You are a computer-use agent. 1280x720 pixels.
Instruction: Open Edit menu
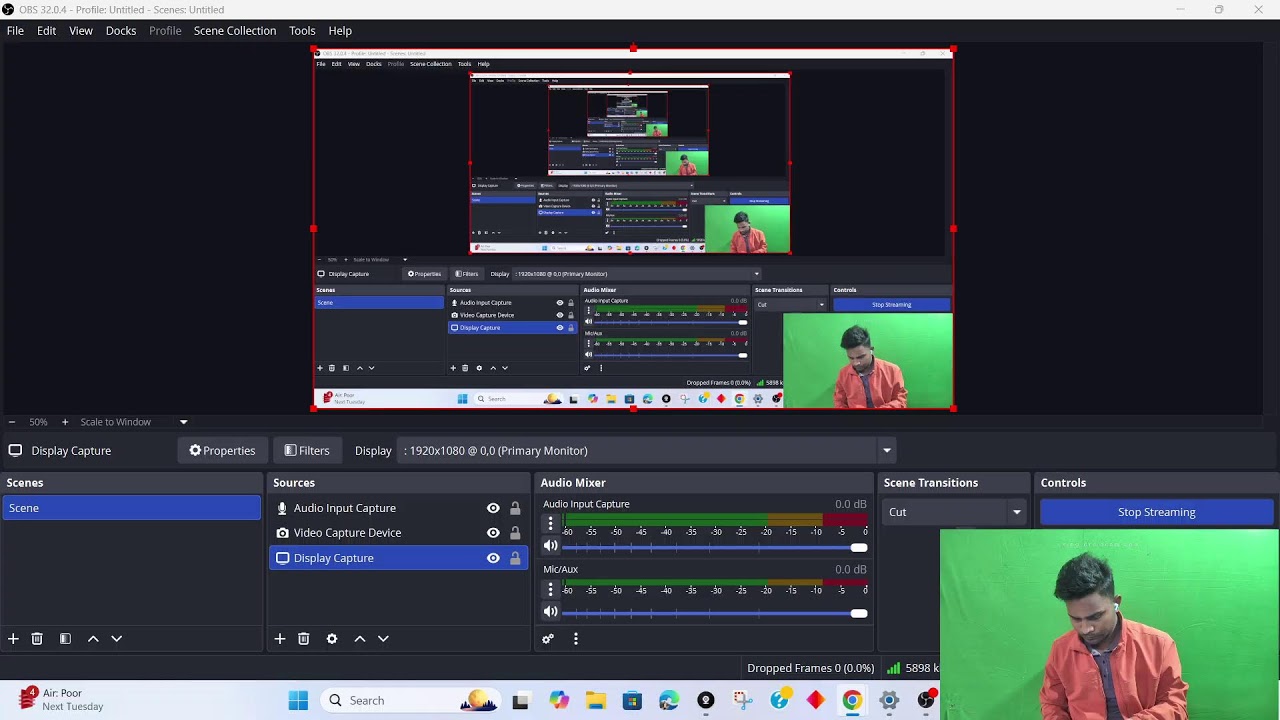[46, 30]
